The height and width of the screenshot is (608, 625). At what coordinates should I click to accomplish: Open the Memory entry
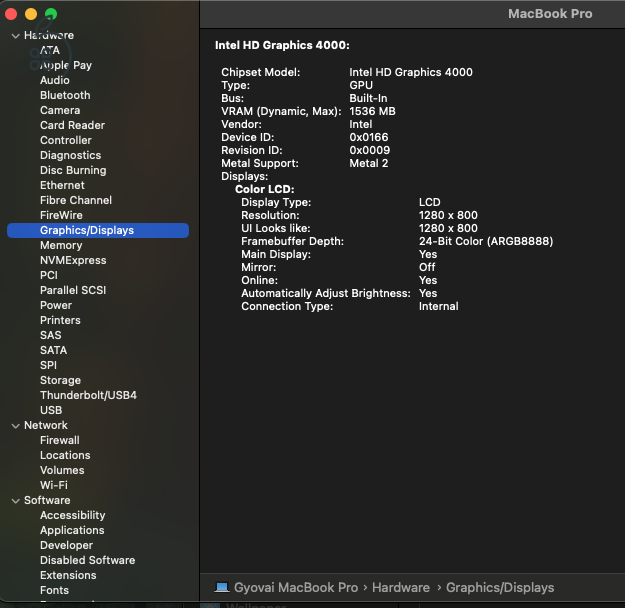61,245
